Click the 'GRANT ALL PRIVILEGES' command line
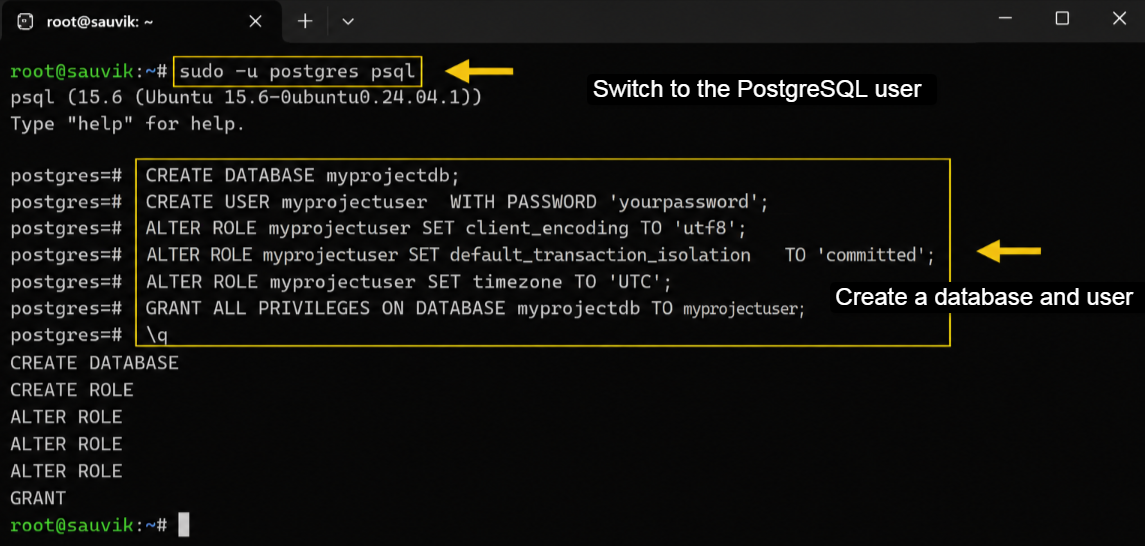Screen dimensions: 1145x546 pos(475,309)
